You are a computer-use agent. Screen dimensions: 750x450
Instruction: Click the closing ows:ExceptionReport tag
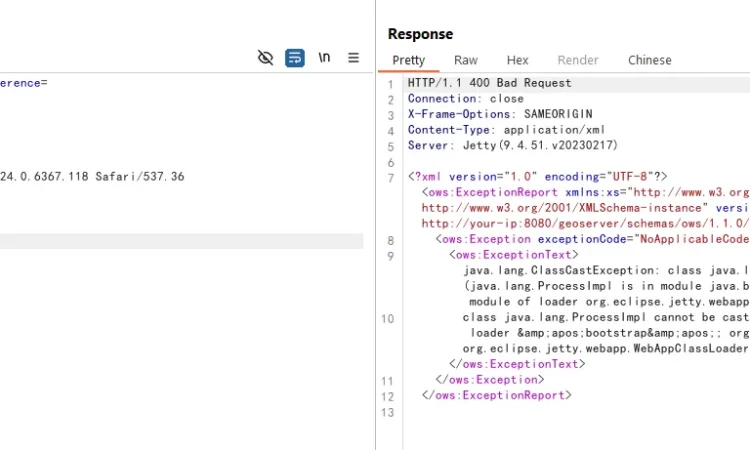click(496, 395)
